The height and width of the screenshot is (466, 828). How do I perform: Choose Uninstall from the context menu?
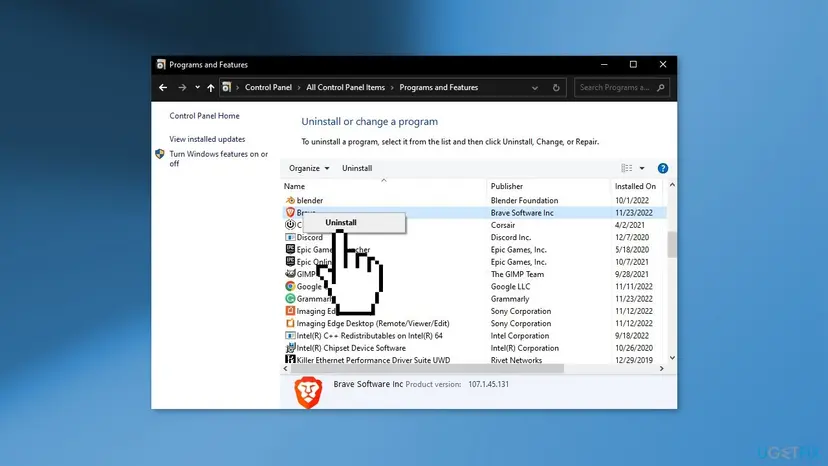341,222
